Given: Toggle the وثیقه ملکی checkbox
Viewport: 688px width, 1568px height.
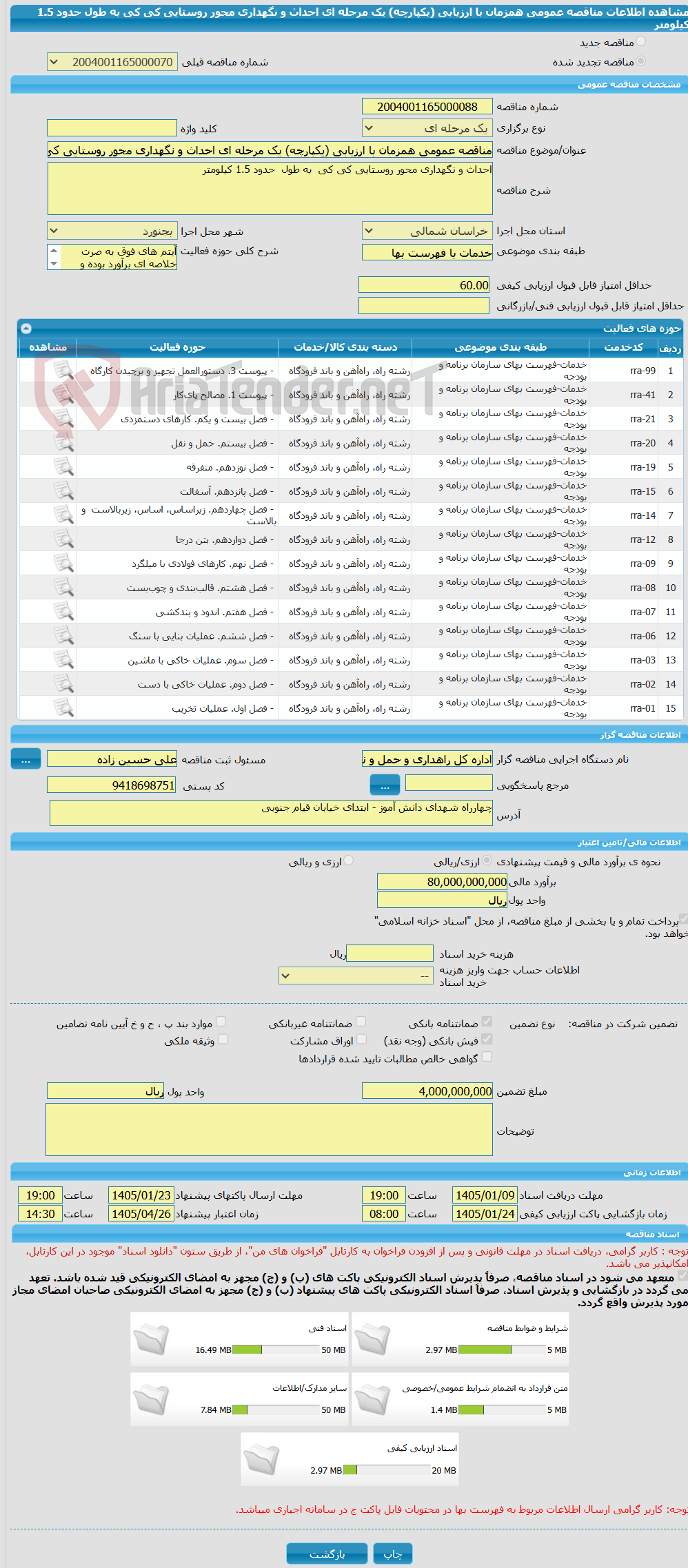Looking at the screenshot, I should click(x=223, y=1039).
